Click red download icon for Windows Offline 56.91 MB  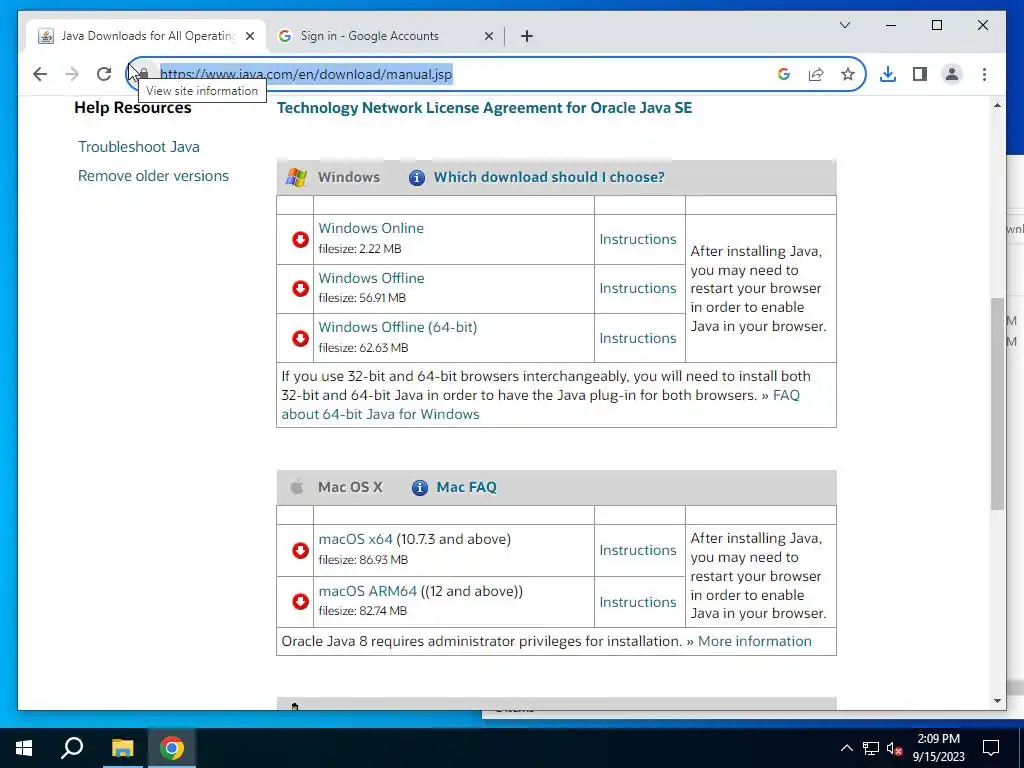pos(300,289)
